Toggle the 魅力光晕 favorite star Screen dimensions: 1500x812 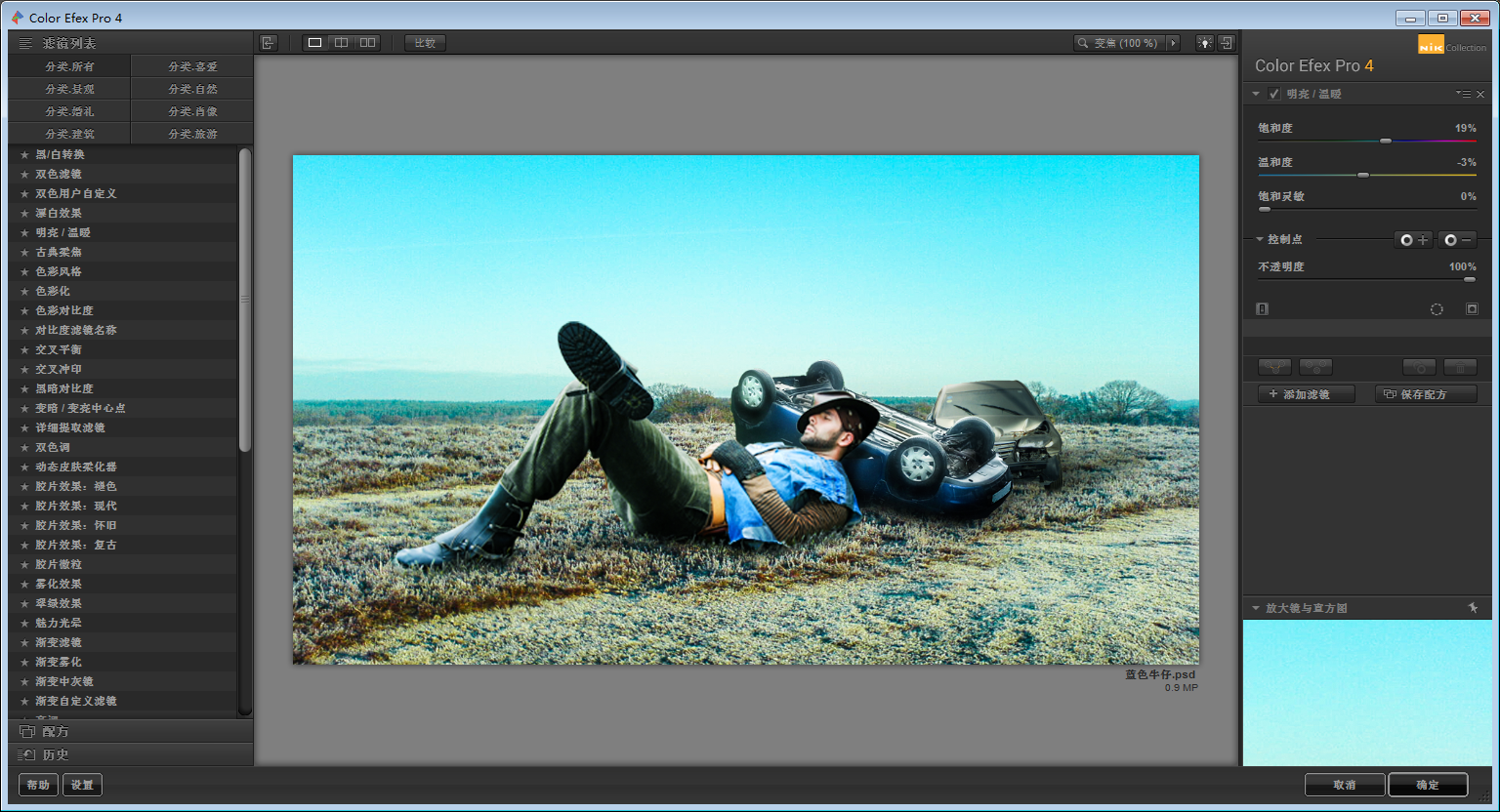coord(24,623)
